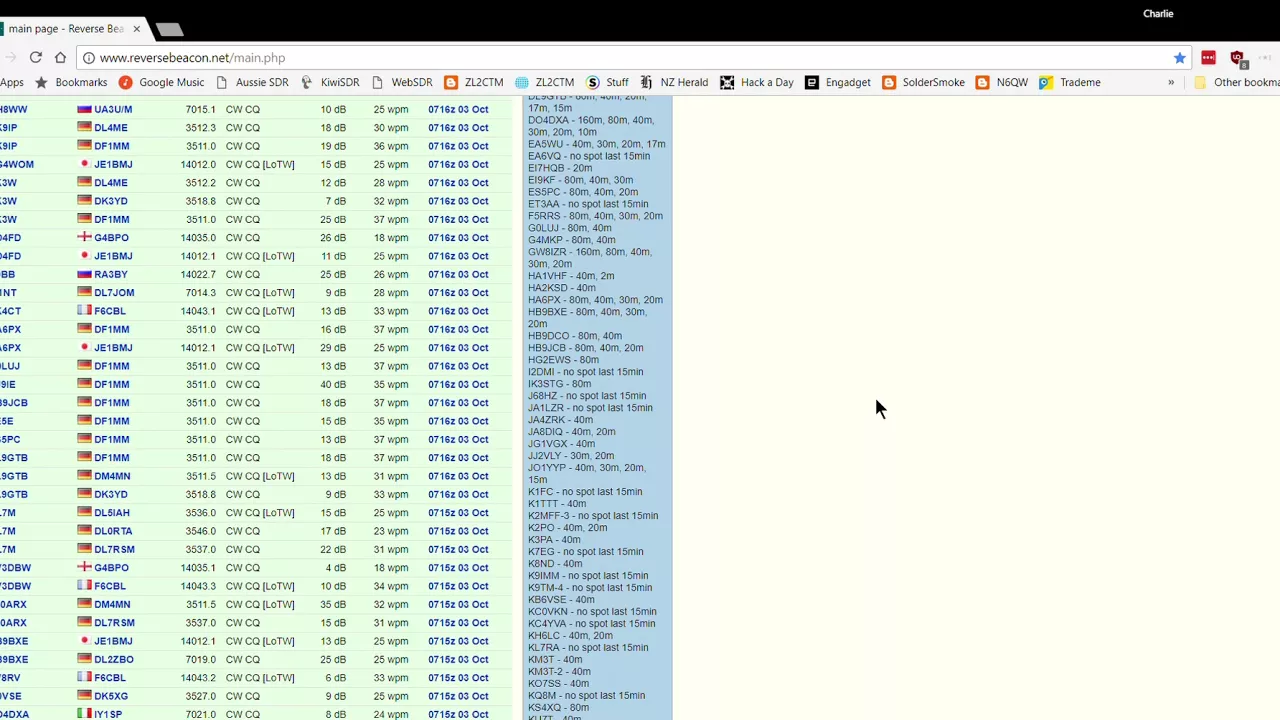Click skimmer entry HG2EWS - 80m

pos(563,360)
